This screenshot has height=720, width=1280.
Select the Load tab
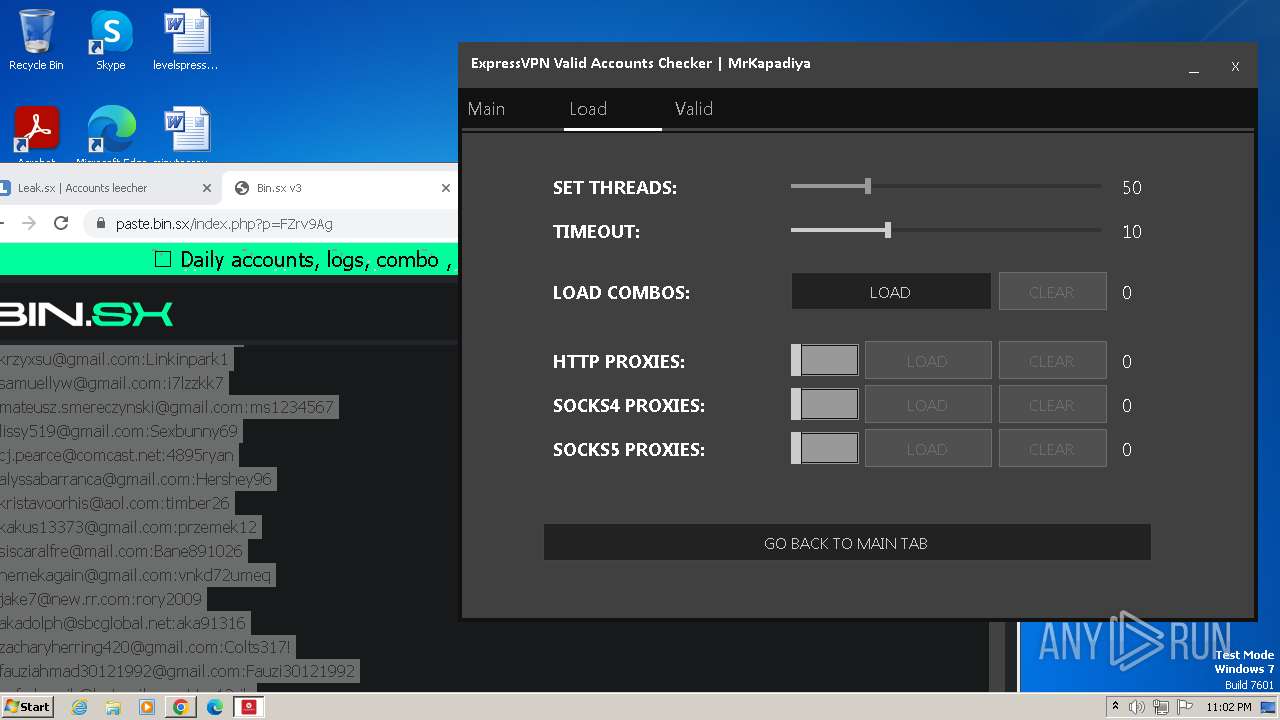pyautogui.click(x=588, y=109)
